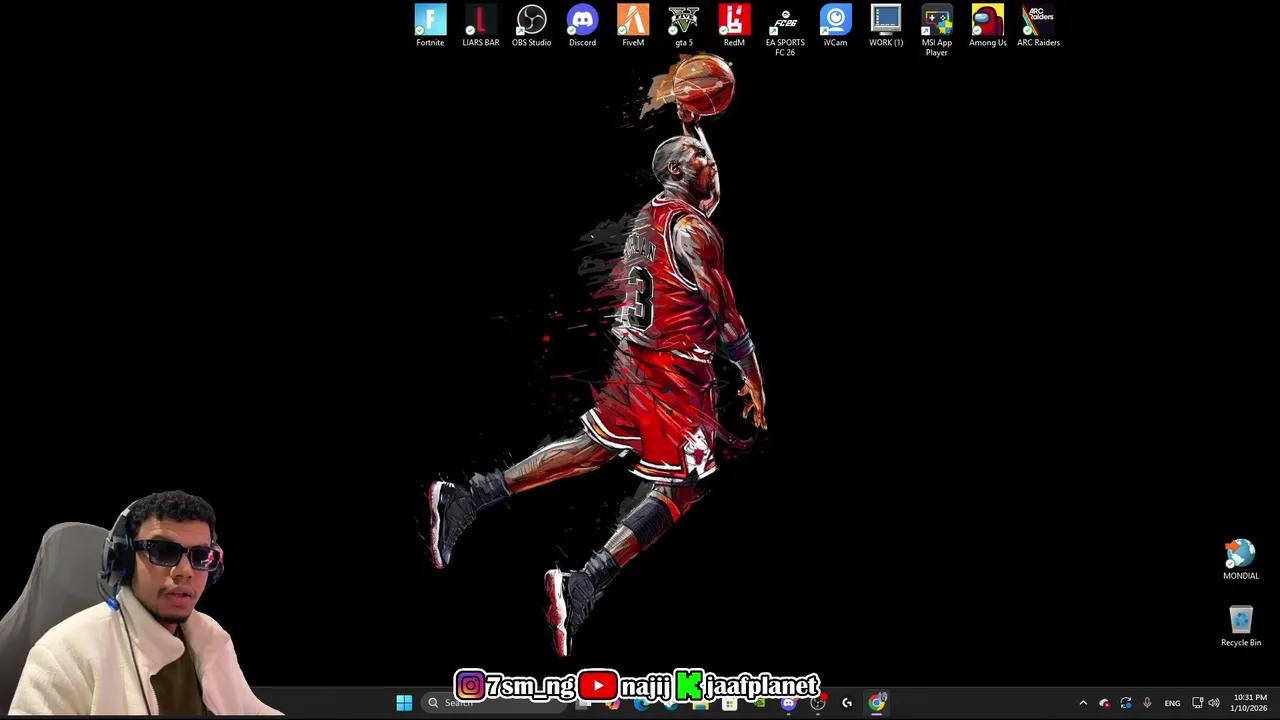1280x720 pixels.
Task: Open the volume speaker tray icon
Action: click(1214, 703)
